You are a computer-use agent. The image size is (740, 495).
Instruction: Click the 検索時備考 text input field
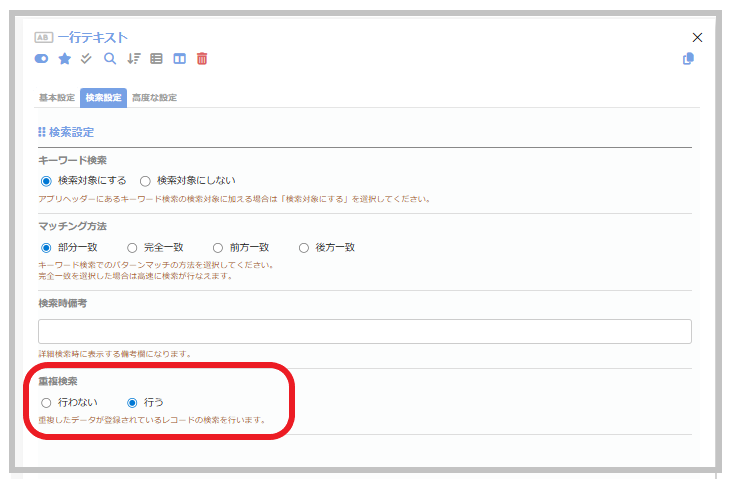(x=364, y=332)
